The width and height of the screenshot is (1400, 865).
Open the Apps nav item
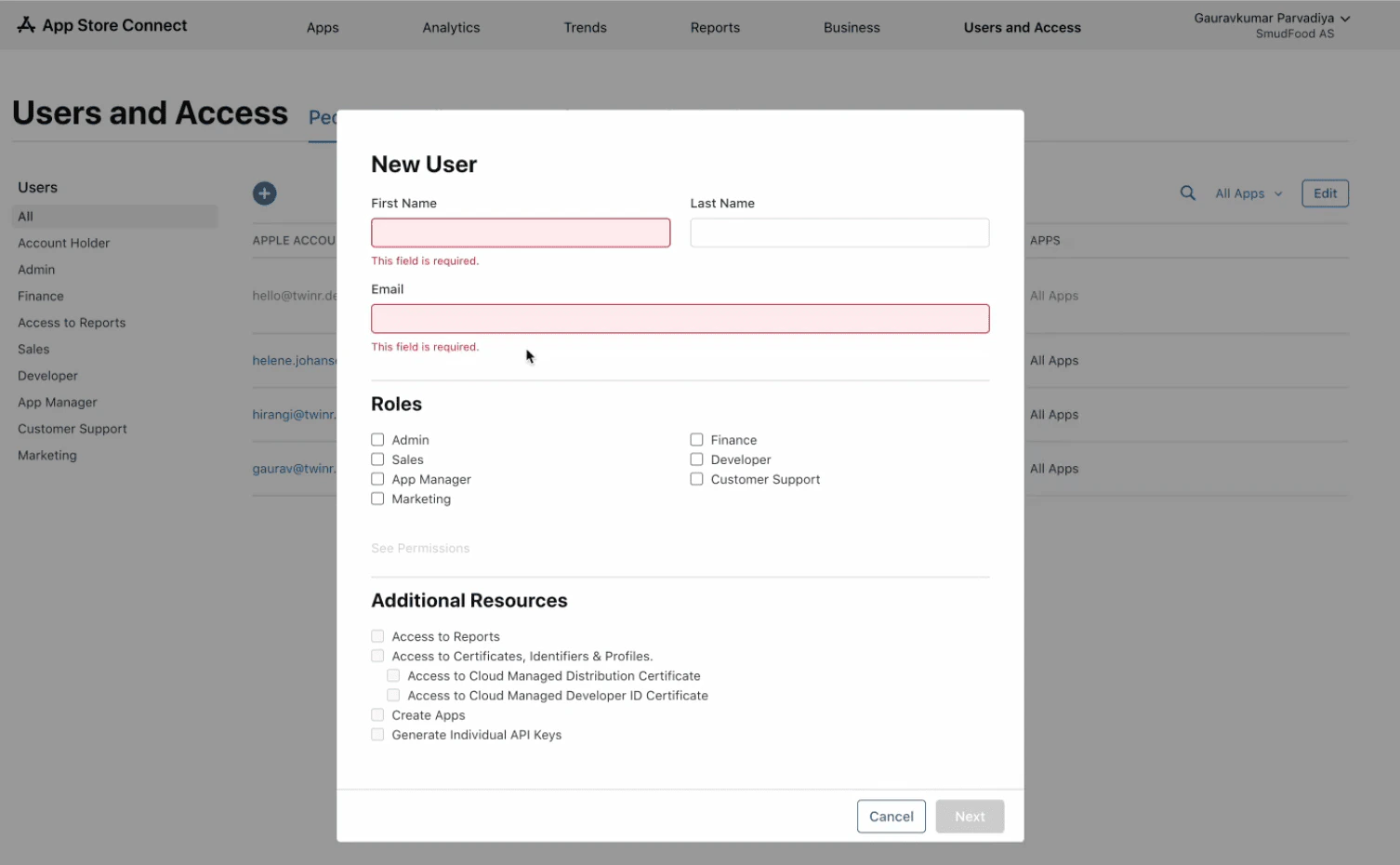pos(323,28)
